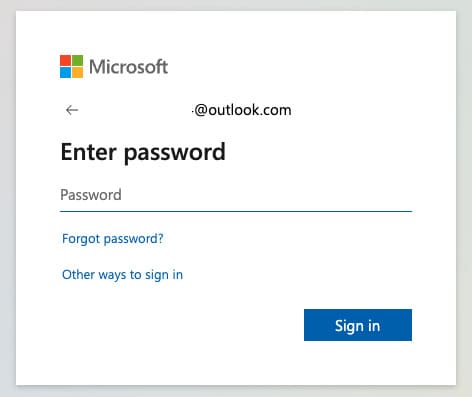
Task: Start password recovery via Forgot password
Action: click(x=113, y=239)
